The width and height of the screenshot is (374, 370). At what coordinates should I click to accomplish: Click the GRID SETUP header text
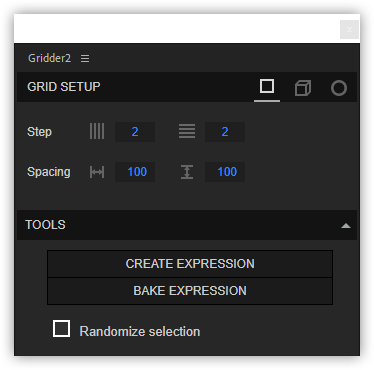(64, 87)
